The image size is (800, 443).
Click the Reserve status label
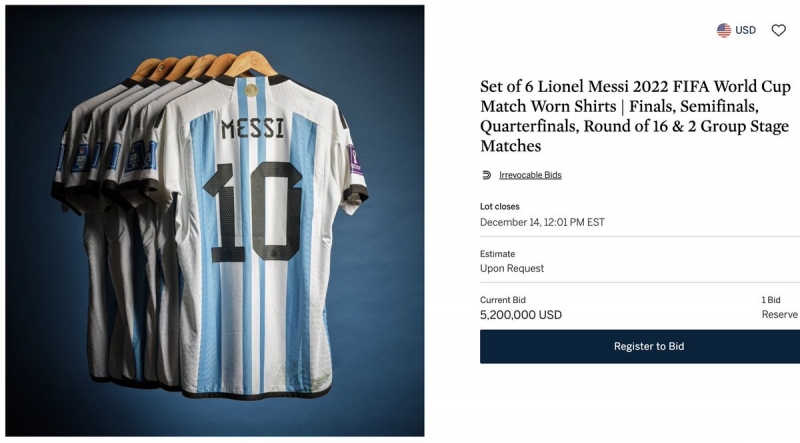[780, 314]
